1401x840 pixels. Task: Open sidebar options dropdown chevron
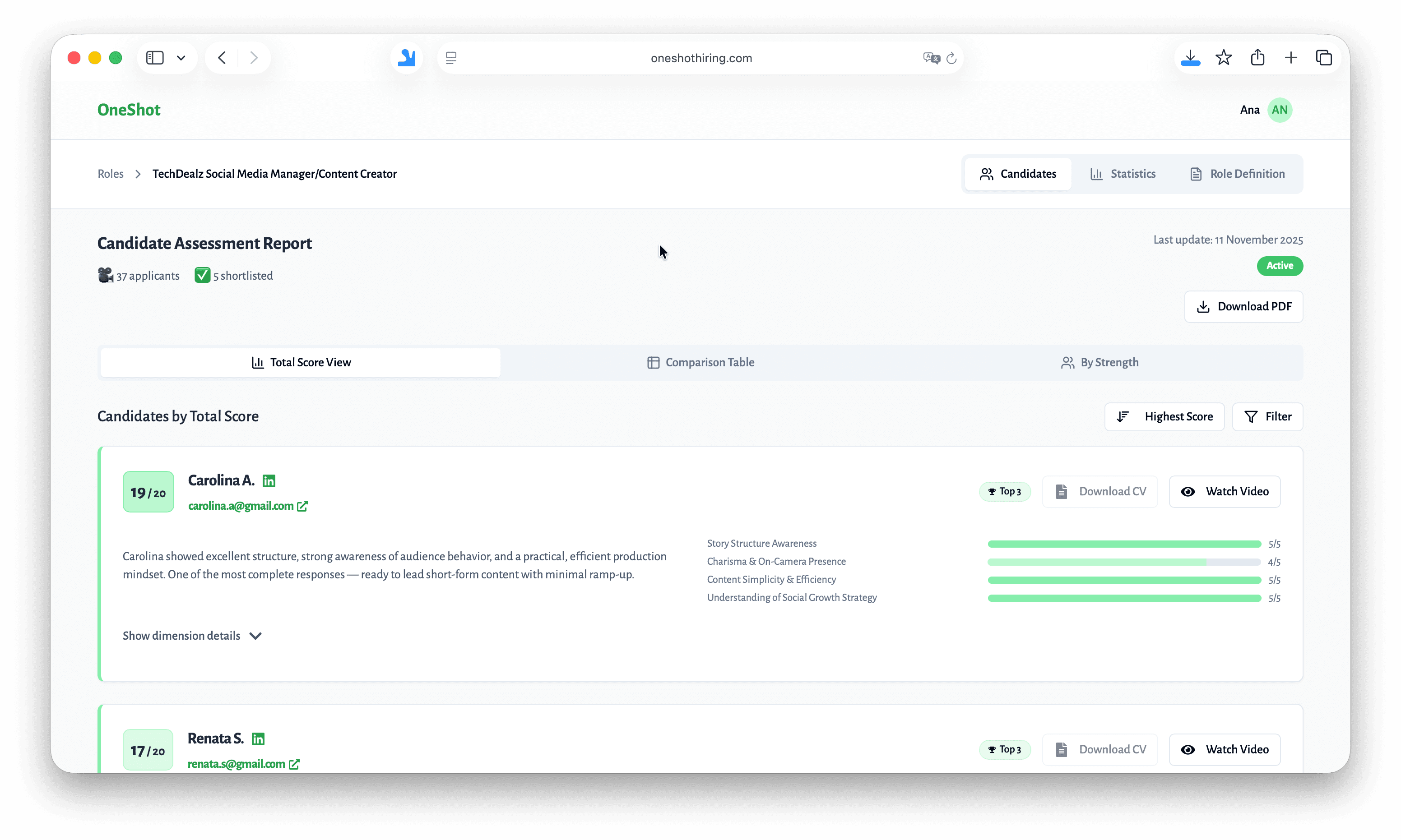181,58
